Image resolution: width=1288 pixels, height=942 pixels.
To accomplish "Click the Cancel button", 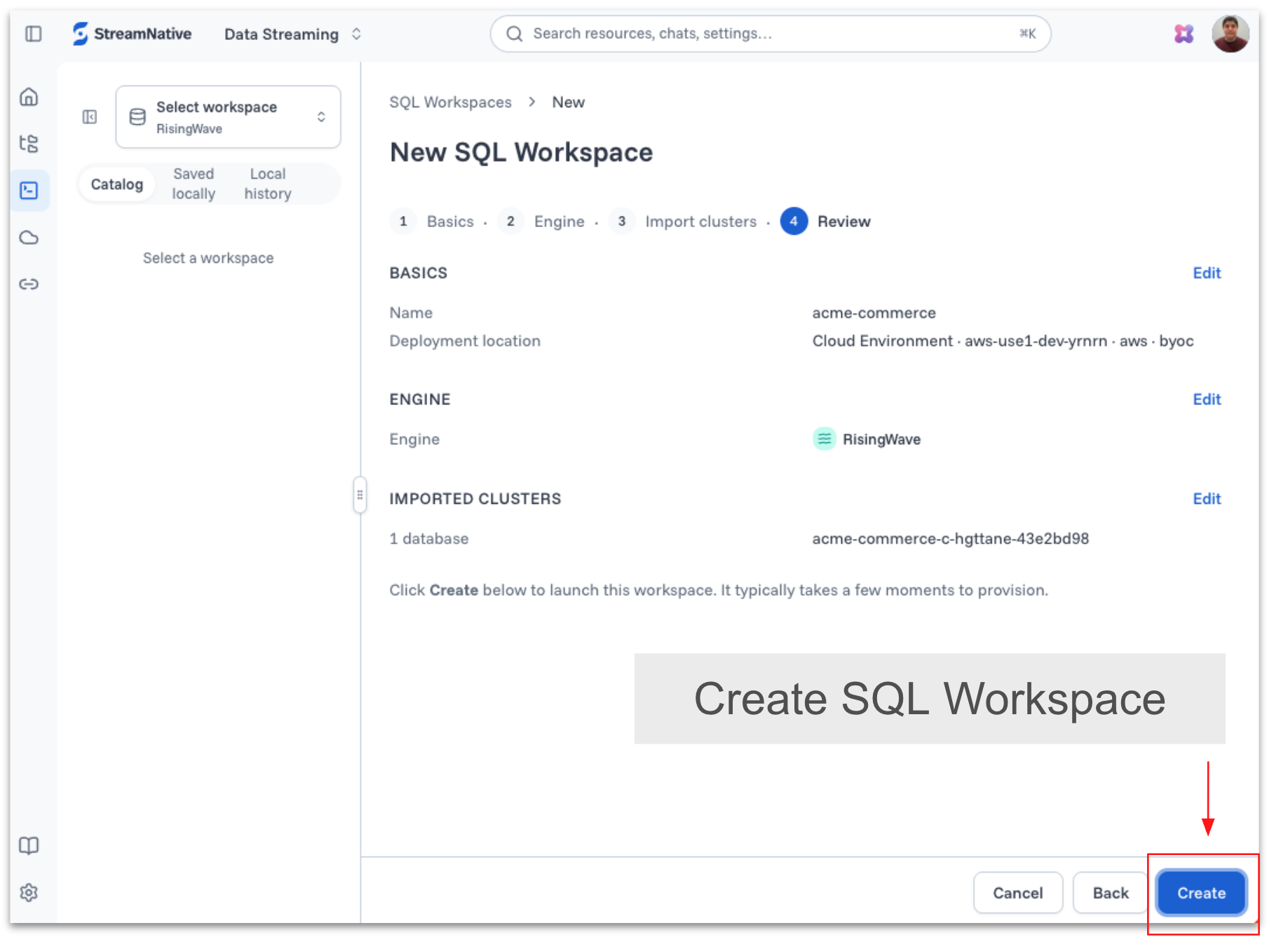I will (1018, 893).
